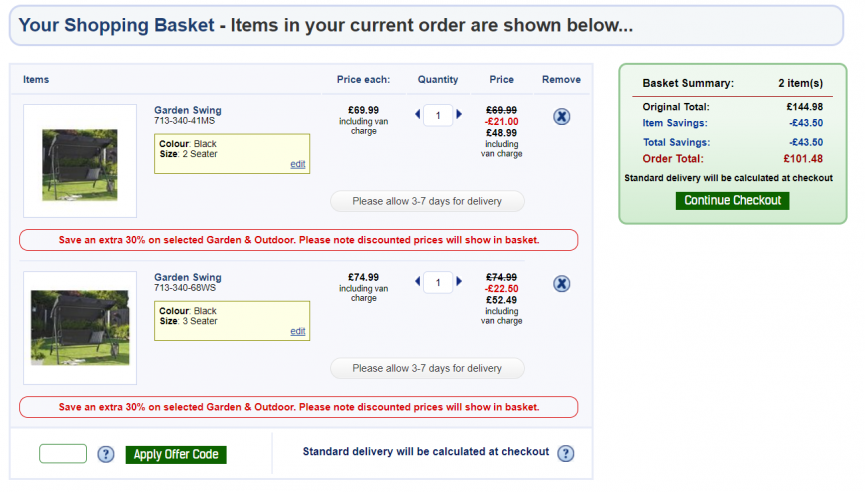Viewport: 865px width, 492px height.
Task: Edit options for the 2 Seater swing
Action: (297, 164)
